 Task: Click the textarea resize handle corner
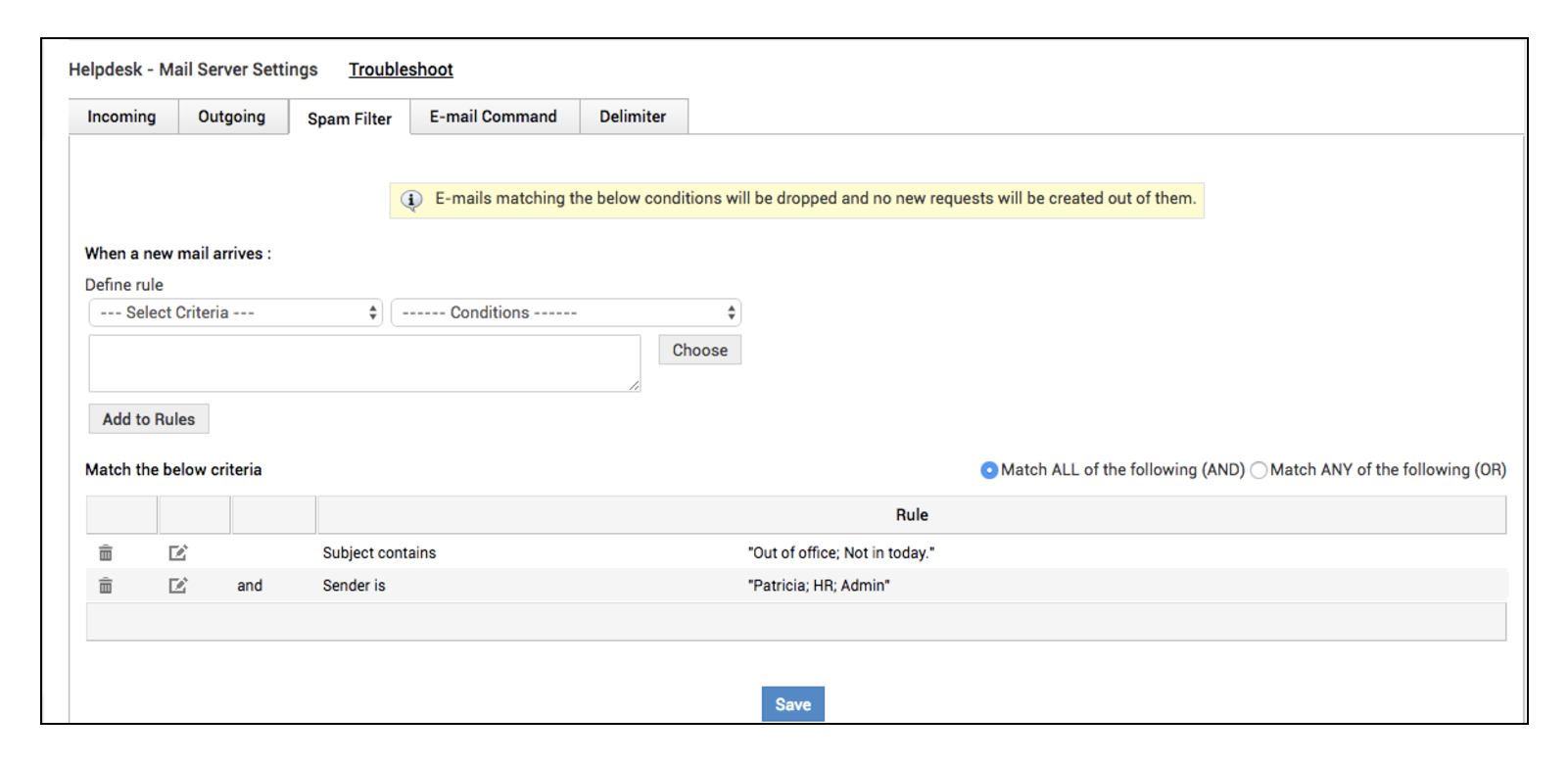click(635, 386)
